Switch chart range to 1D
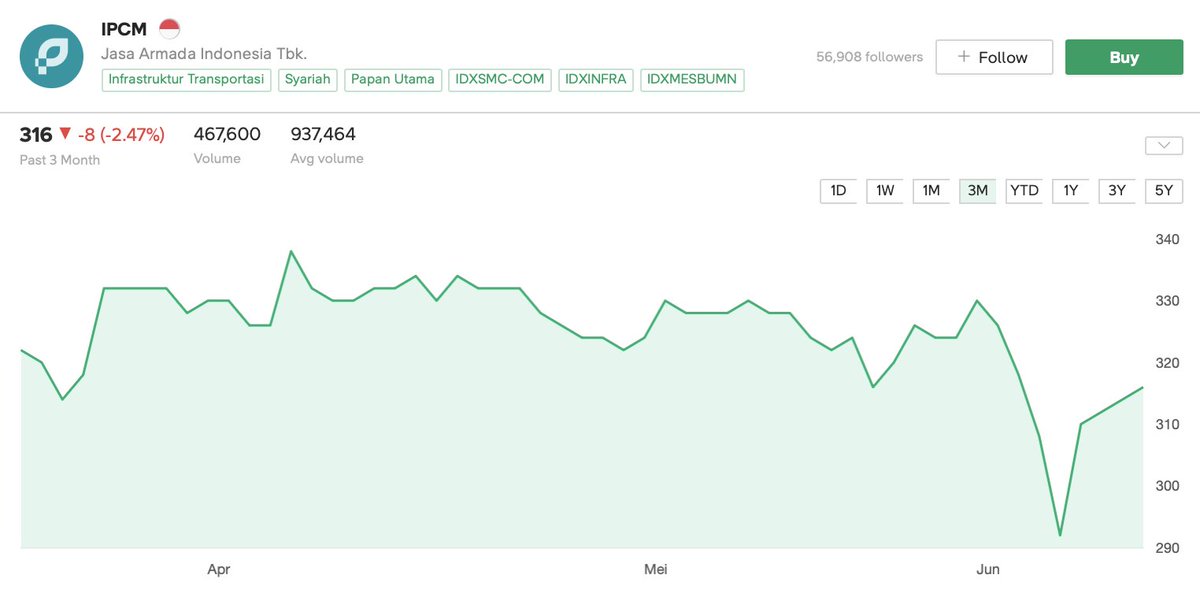This screenshot has height=597, width=1200. pyautogui.click(x=838, y=190)
